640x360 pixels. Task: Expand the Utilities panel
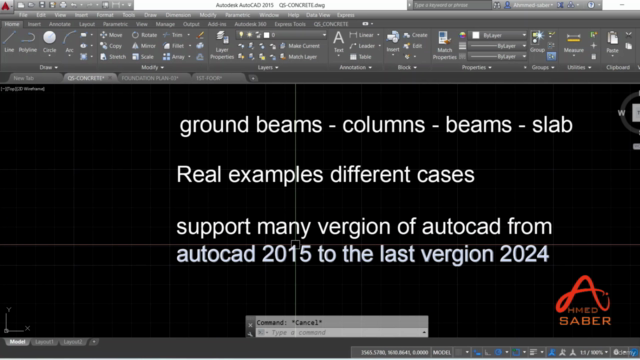tap(579, 67)
